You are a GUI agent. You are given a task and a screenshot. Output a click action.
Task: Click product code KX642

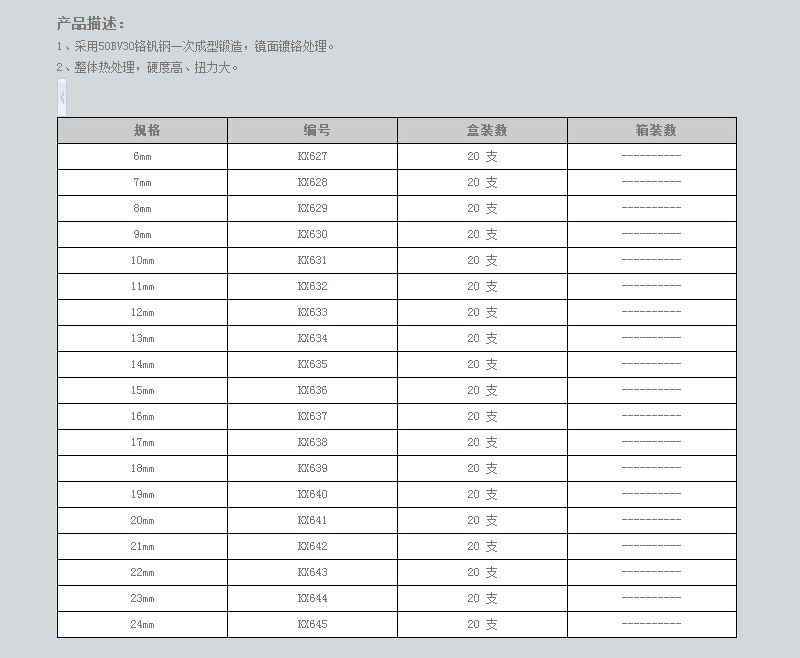[312, 547]
